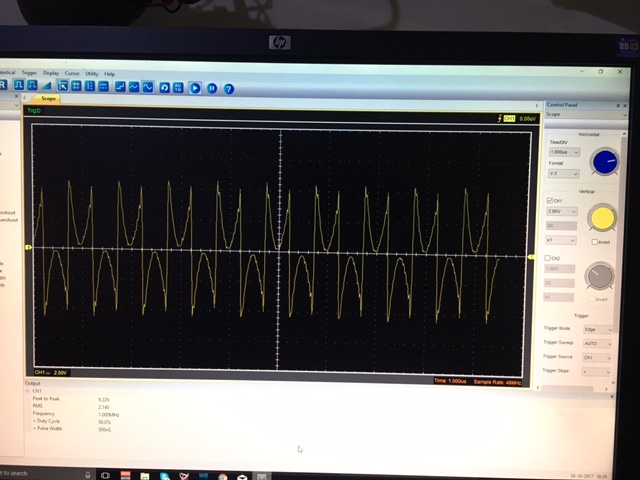Viewport: 640px width, 480px height.
Task: Open Task View on the taskbar
Action: (x=105, y=475)
